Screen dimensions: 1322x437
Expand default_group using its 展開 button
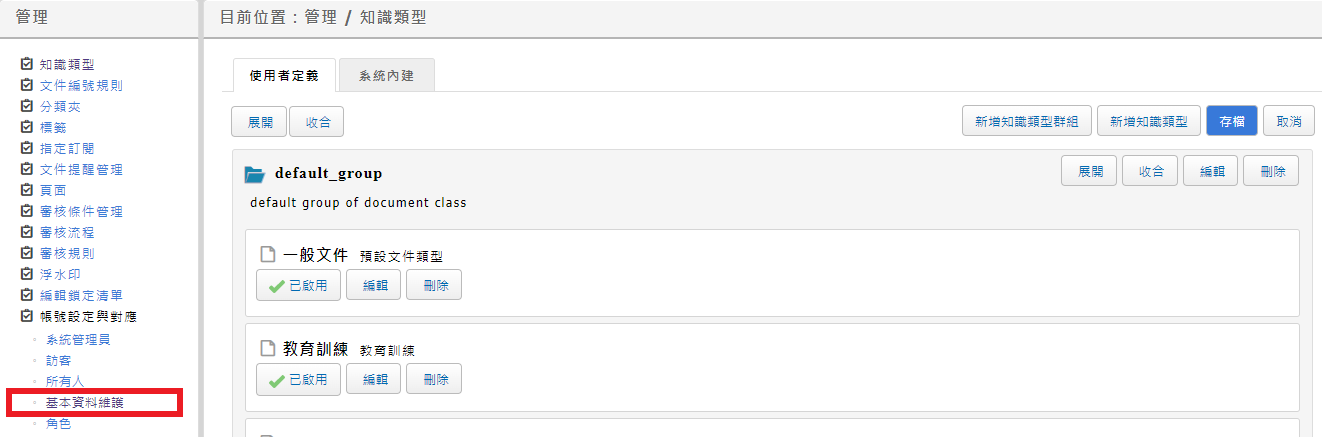pyautogui.click(x=1089, y=171)
